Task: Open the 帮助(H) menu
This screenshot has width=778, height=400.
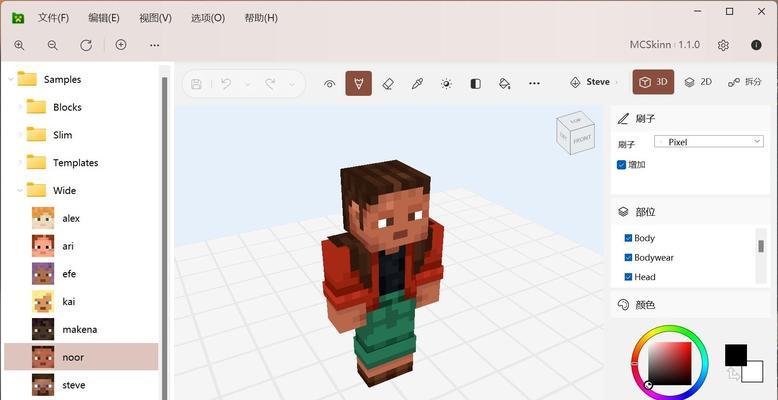Action: (x=261, y=18)
